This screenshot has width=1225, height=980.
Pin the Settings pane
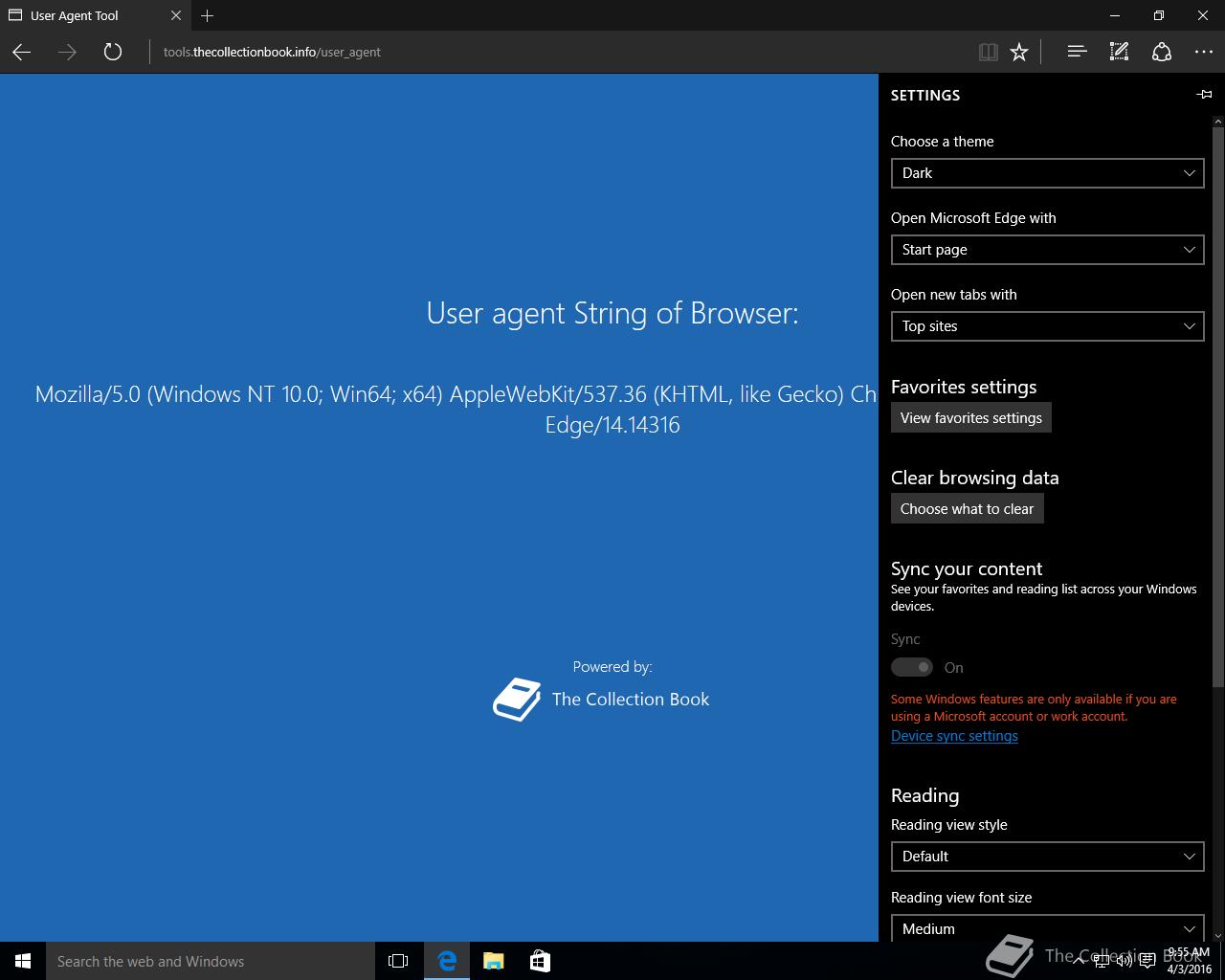point(1204,95)
